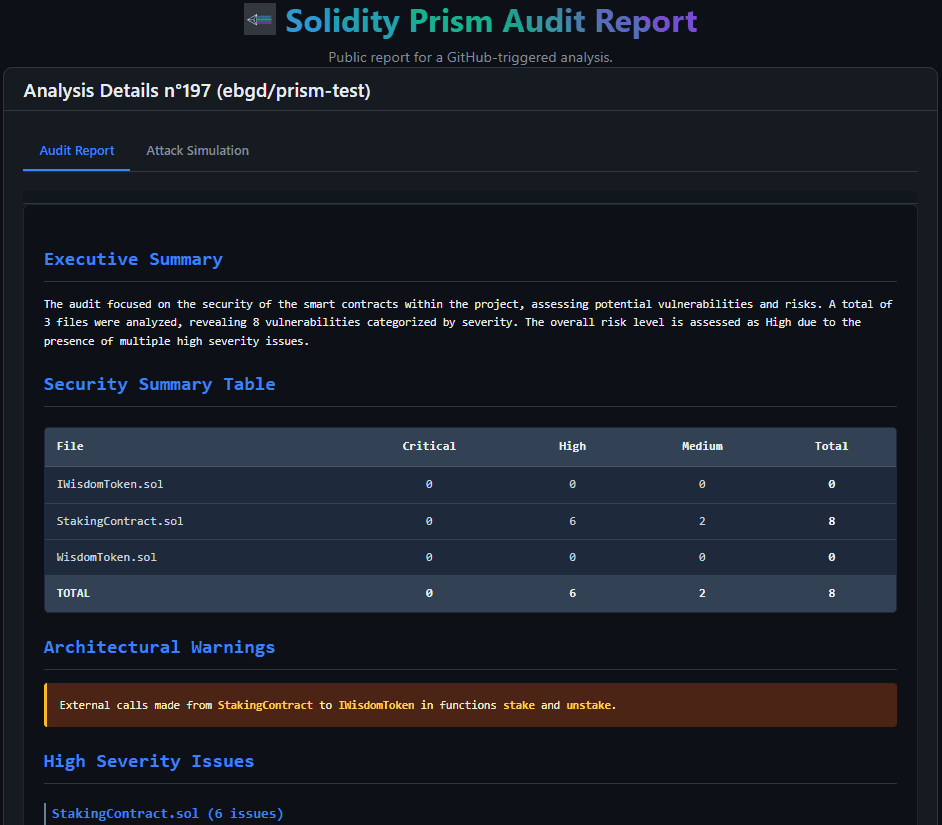Click the unstake function reference in the warning

[x=589, y=705]
